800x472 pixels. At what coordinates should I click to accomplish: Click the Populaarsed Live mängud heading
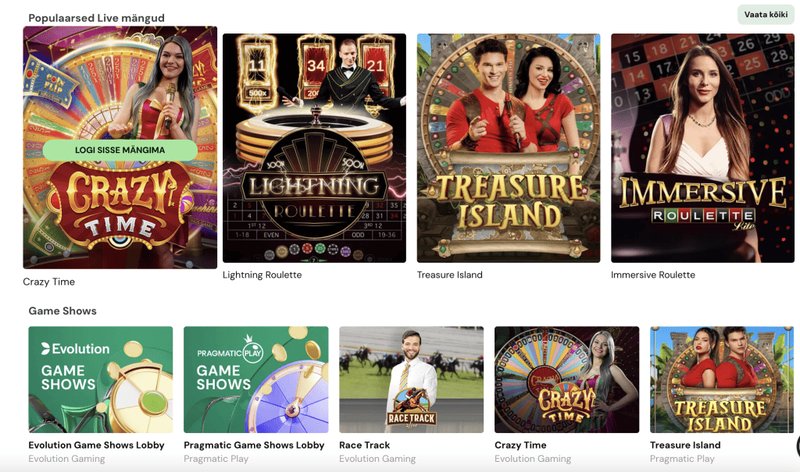click(x=96, y=18)
